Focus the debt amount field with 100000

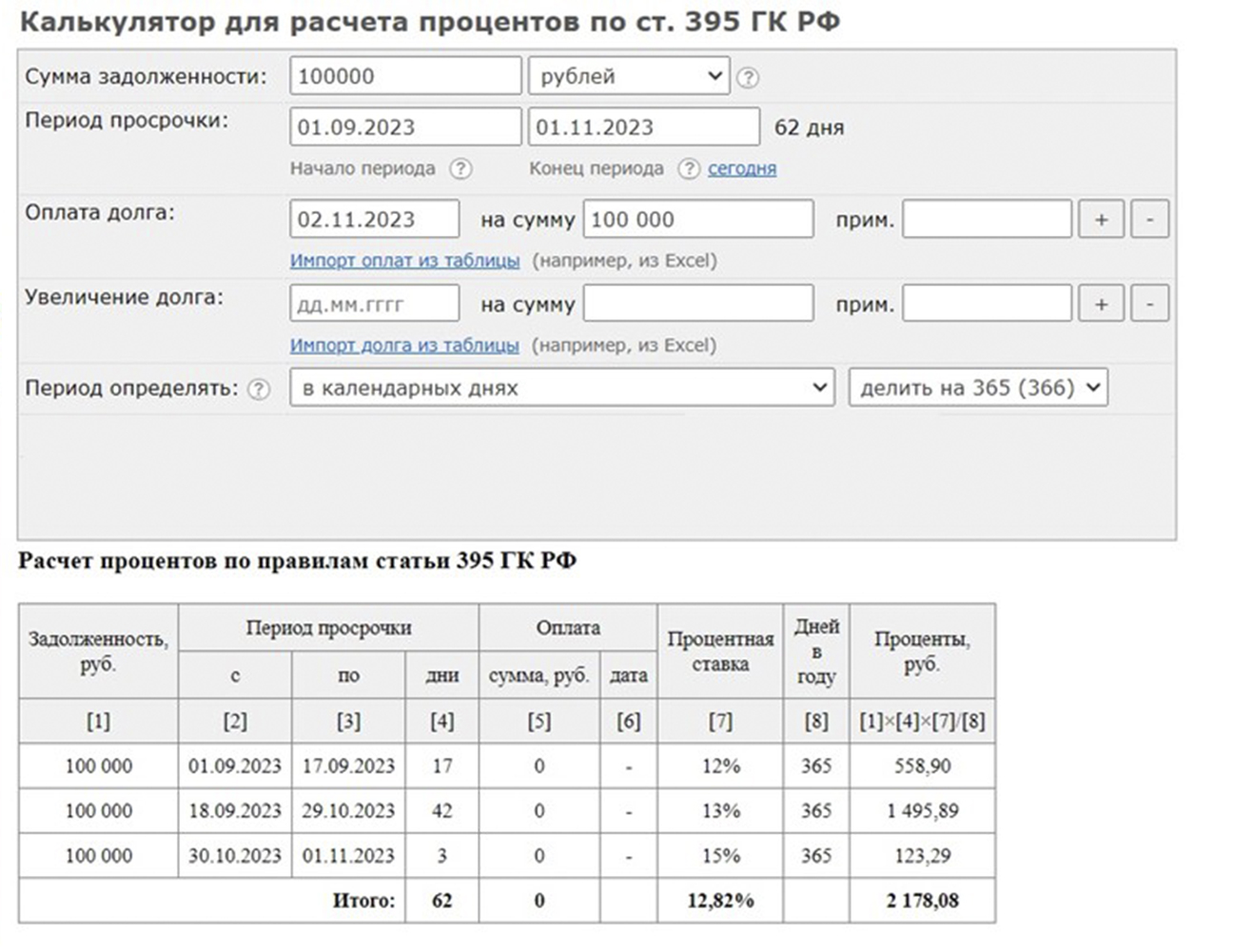coord(405,76)
